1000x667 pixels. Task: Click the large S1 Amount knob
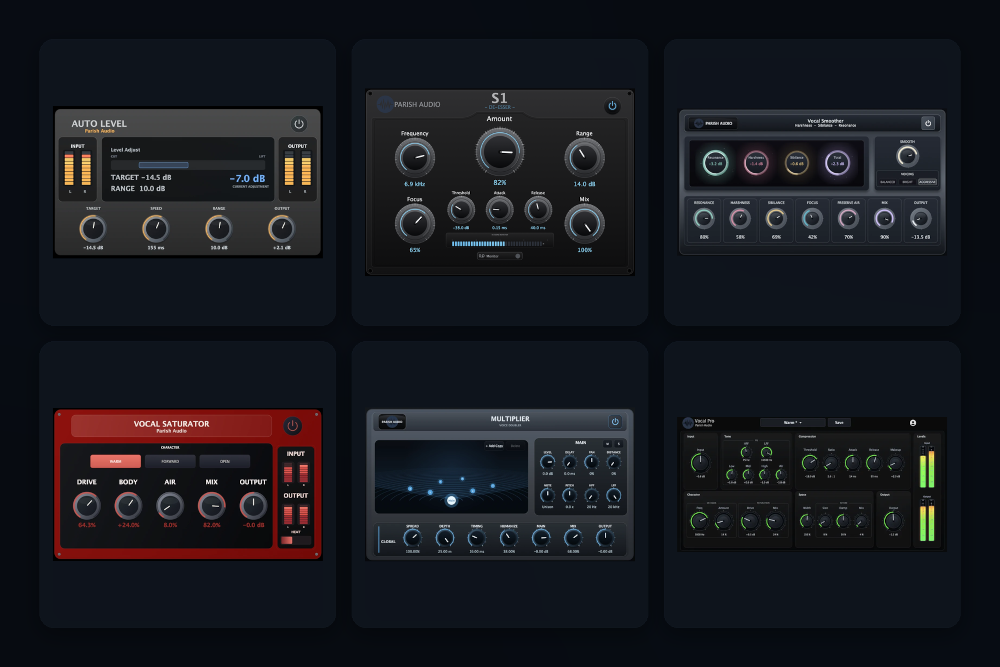[x=499, y=152]
